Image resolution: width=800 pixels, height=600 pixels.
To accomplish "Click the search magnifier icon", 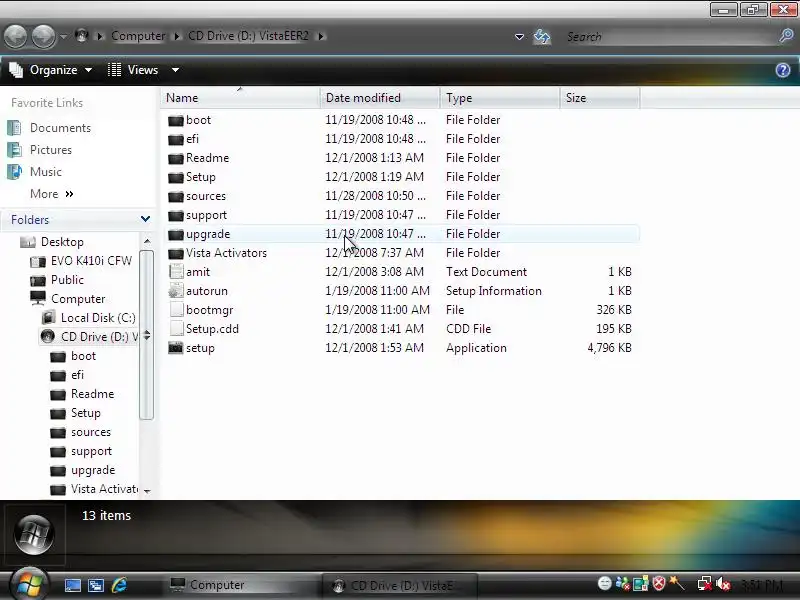I will click(x=786, y=36).
